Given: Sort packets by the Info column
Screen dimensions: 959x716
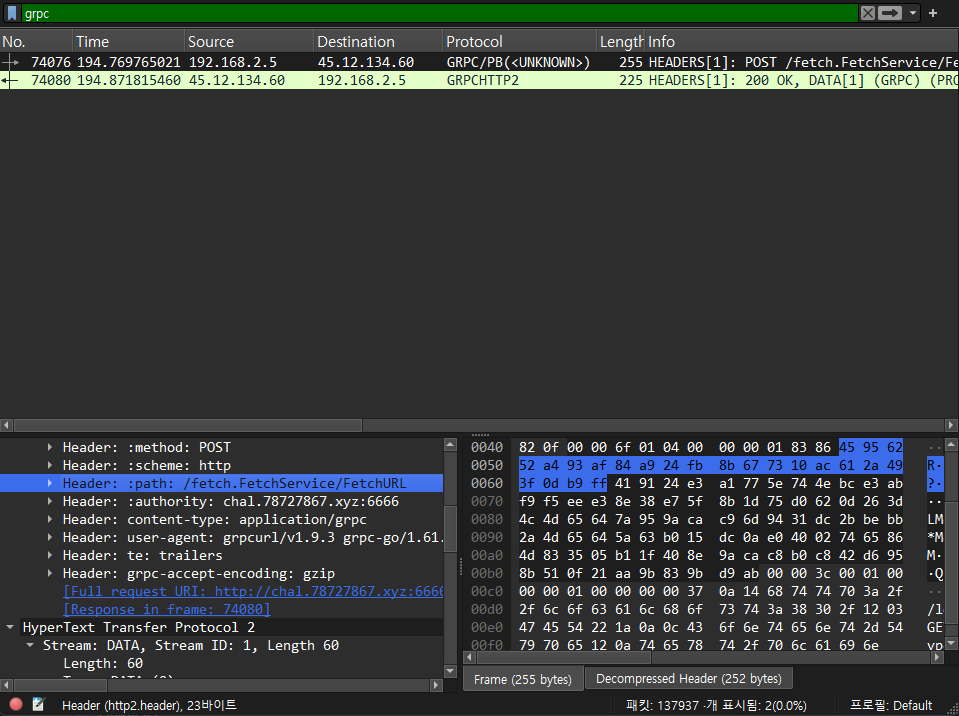Looking at the screenshot, I should (802, 42).
